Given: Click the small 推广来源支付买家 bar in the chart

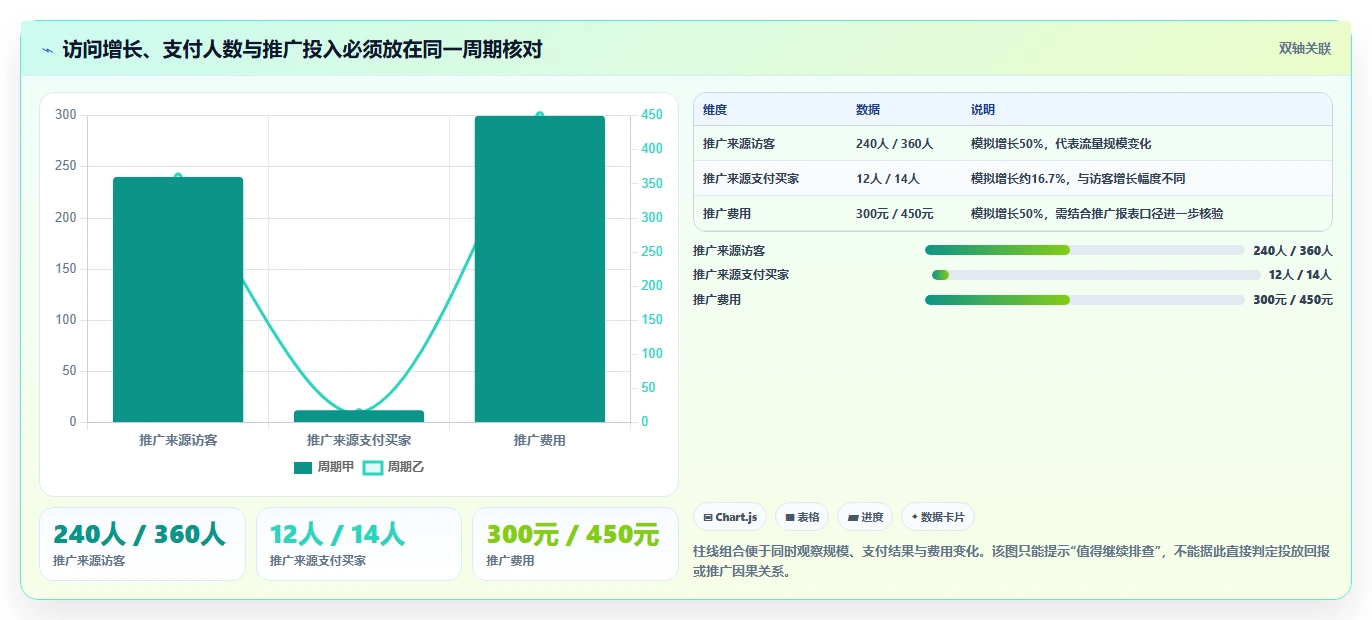Looking at the screenshot, I should coord(359,416).
